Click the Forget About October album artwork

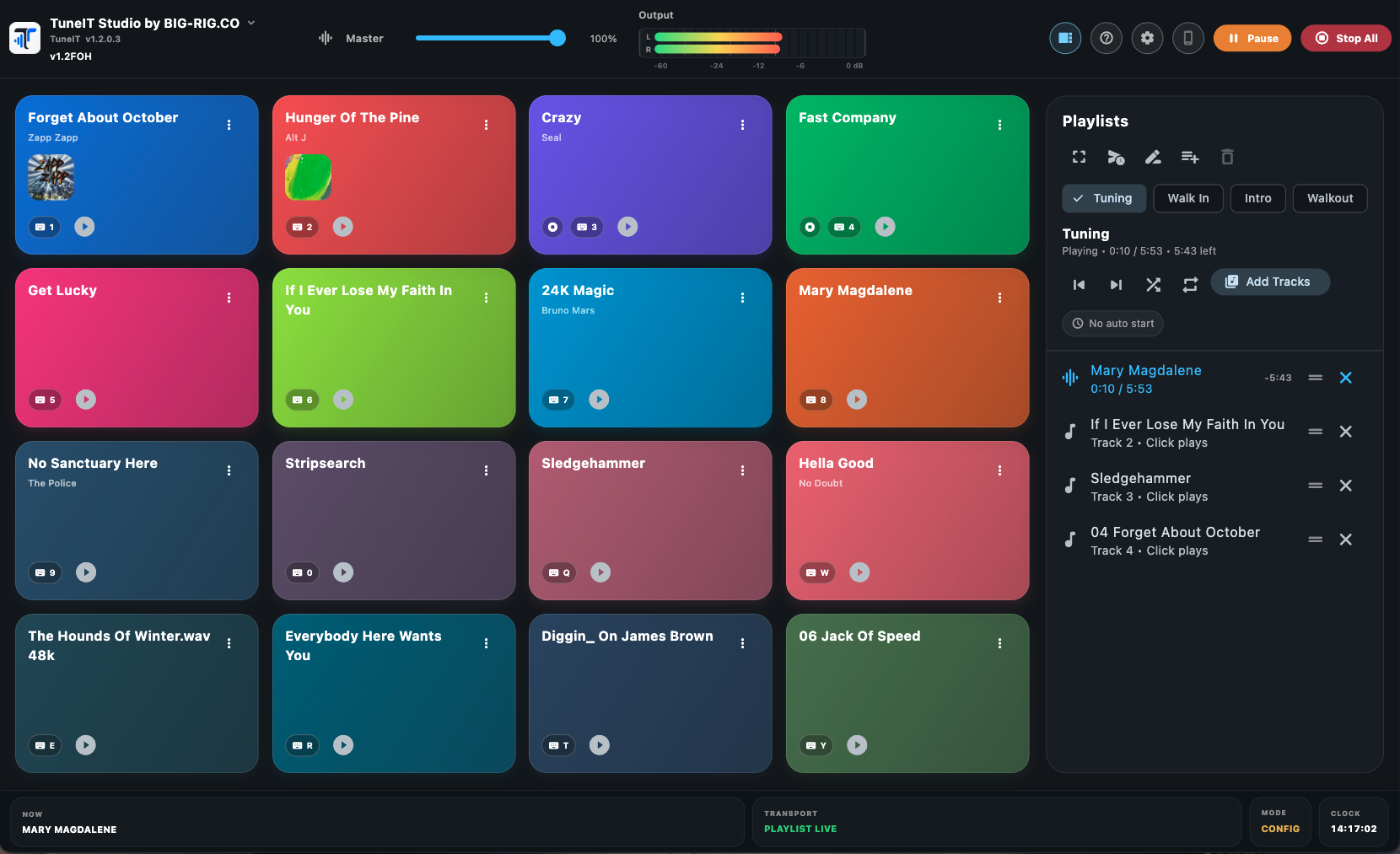point(51,177)
